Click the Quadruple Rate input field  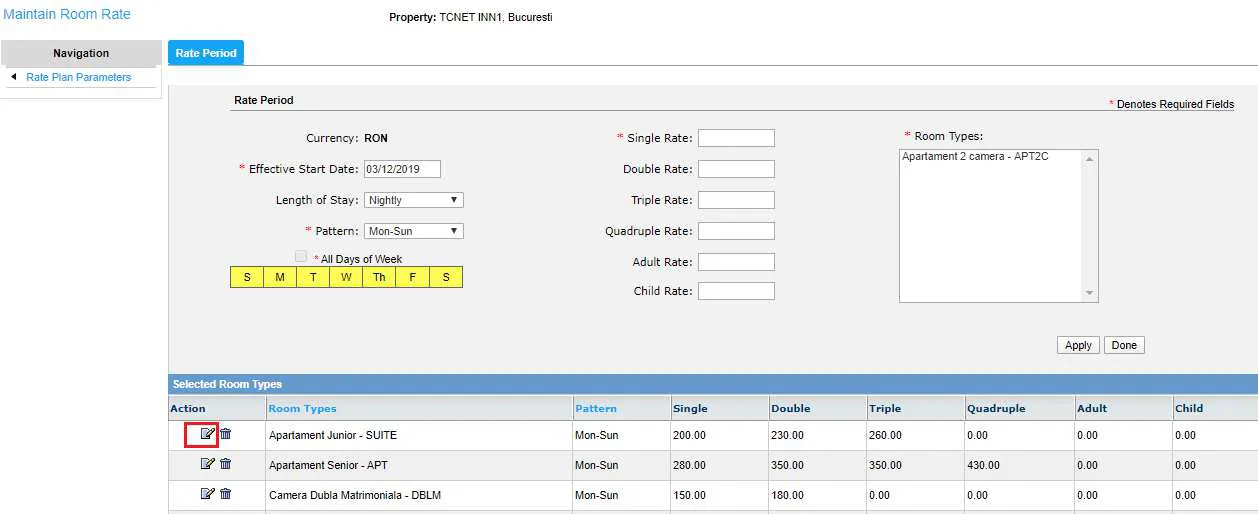736,231
